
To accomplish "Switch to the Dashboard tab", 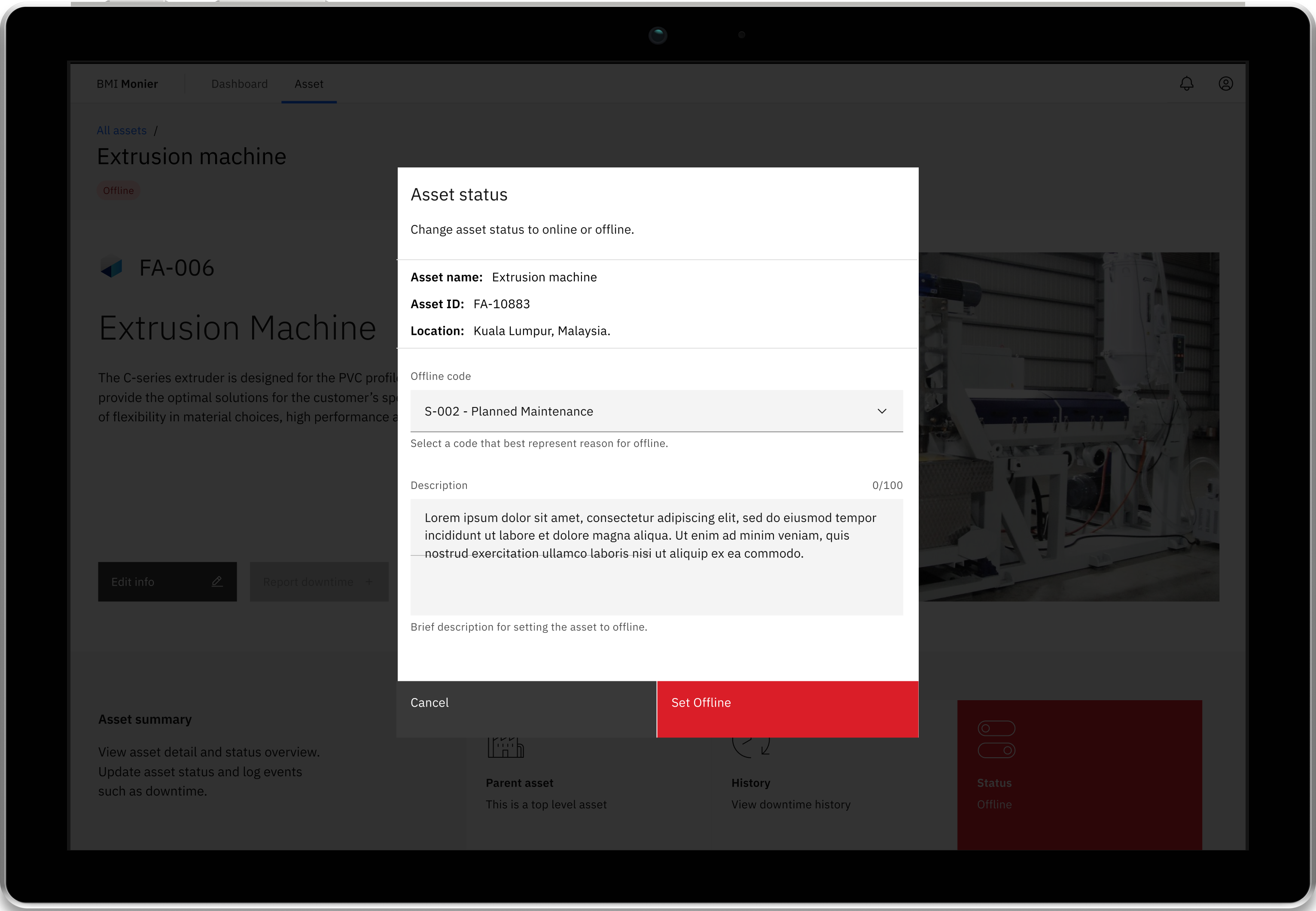I will point(239,84).
